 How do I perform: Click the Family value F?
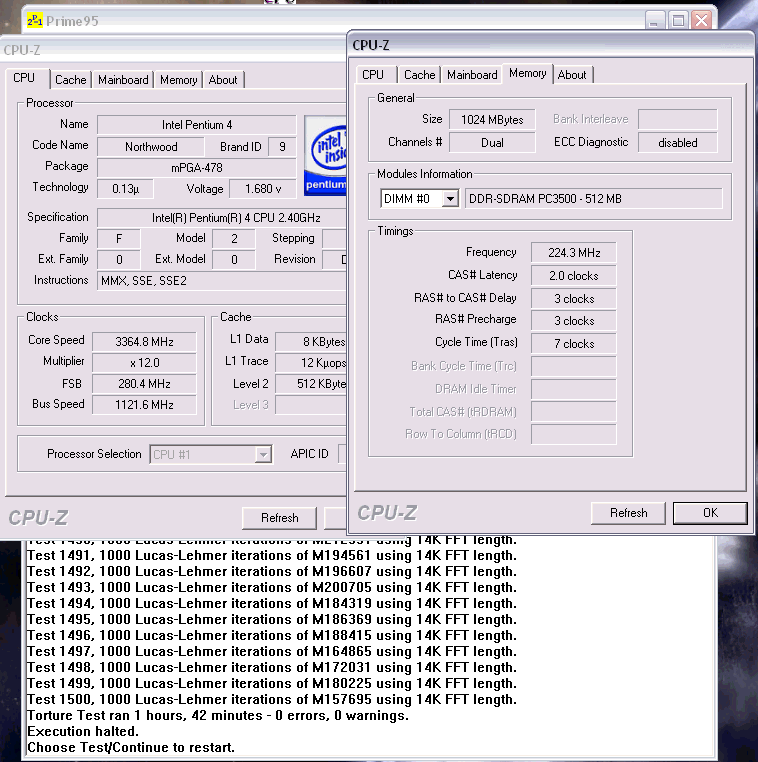pos(119,239)
